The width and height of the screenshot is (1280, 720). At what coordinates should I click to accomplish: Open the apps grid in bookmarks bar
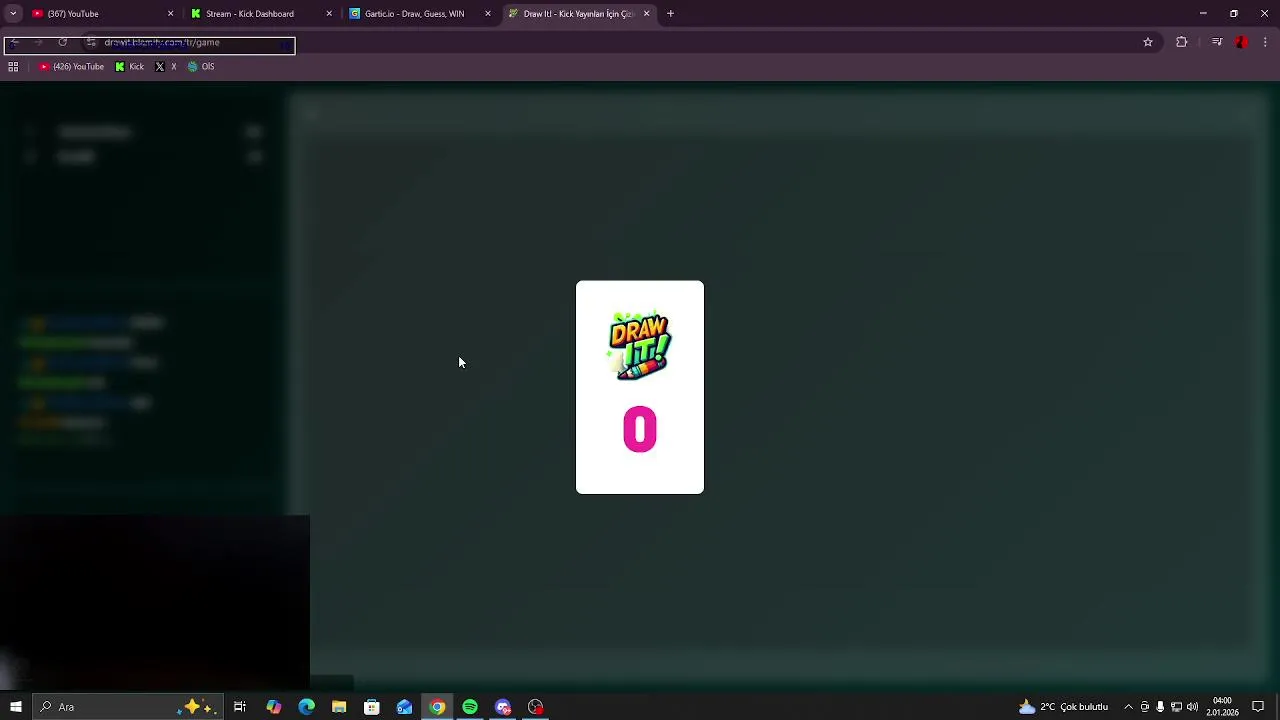(13, 67)
